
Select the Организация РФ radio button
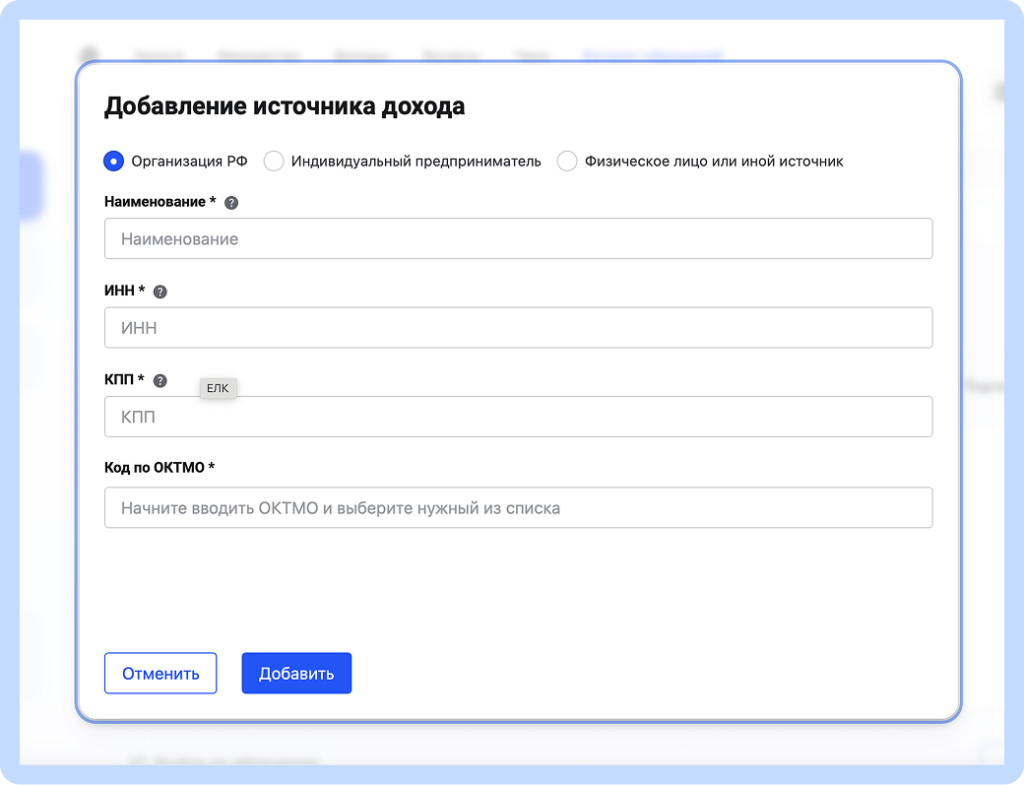pyautogui.click(x=114, y=161)
